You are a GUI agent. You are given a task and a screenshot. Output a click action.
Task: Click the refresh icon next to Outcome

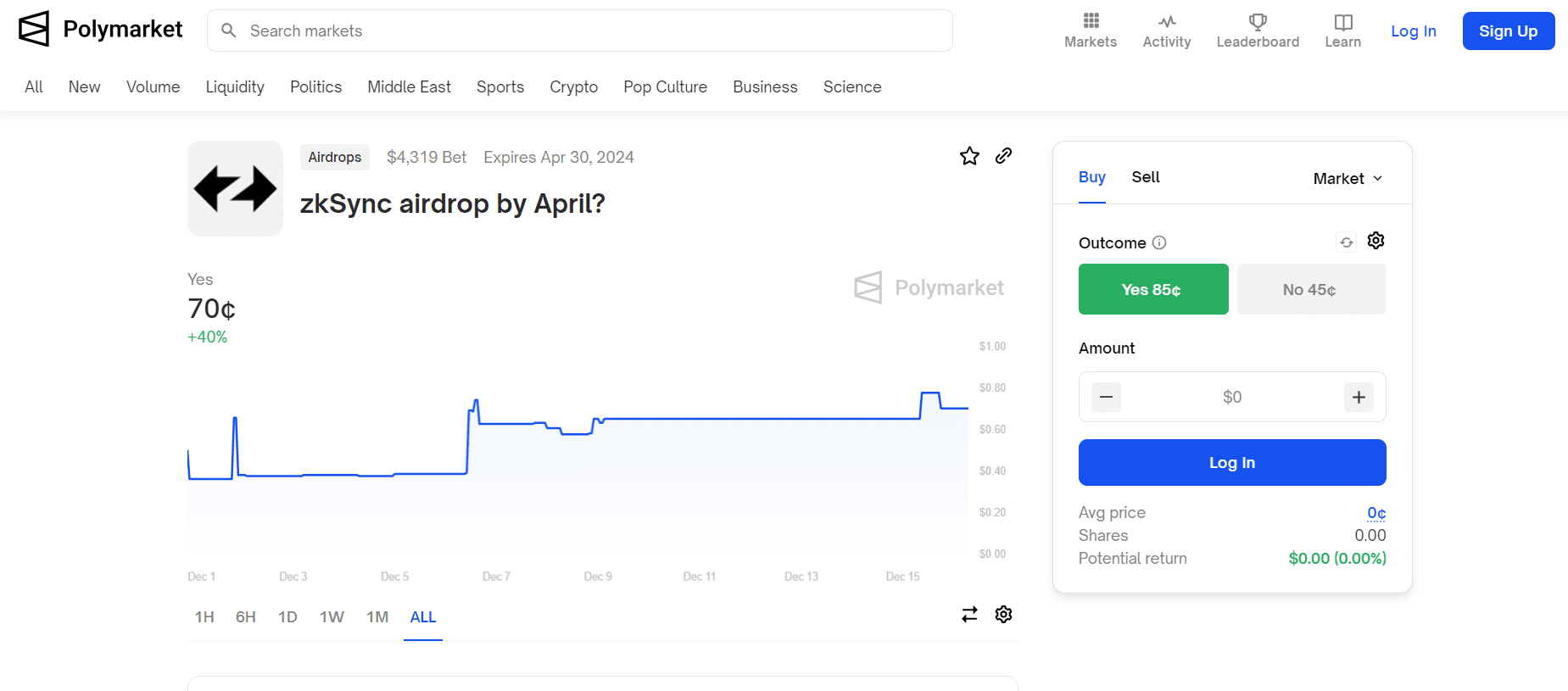(x=1346, y=242)
